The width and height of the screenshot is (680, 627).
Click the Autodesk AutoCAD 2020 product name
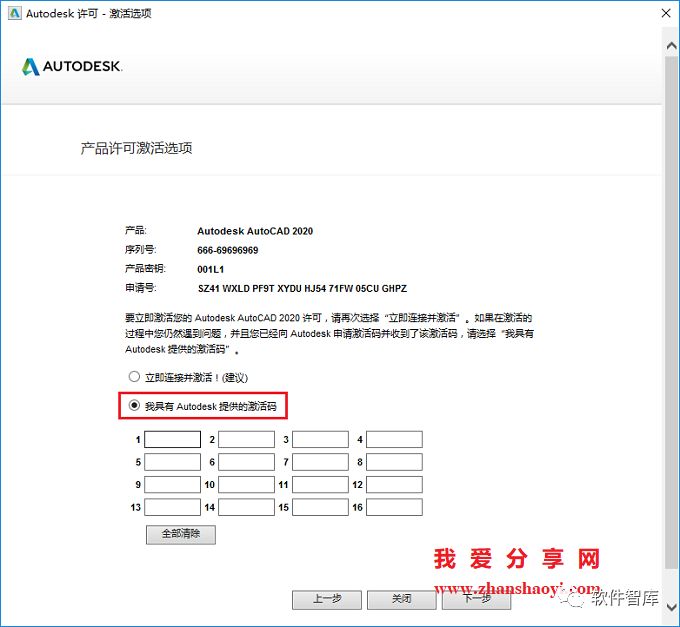click(x=255, y=231)
